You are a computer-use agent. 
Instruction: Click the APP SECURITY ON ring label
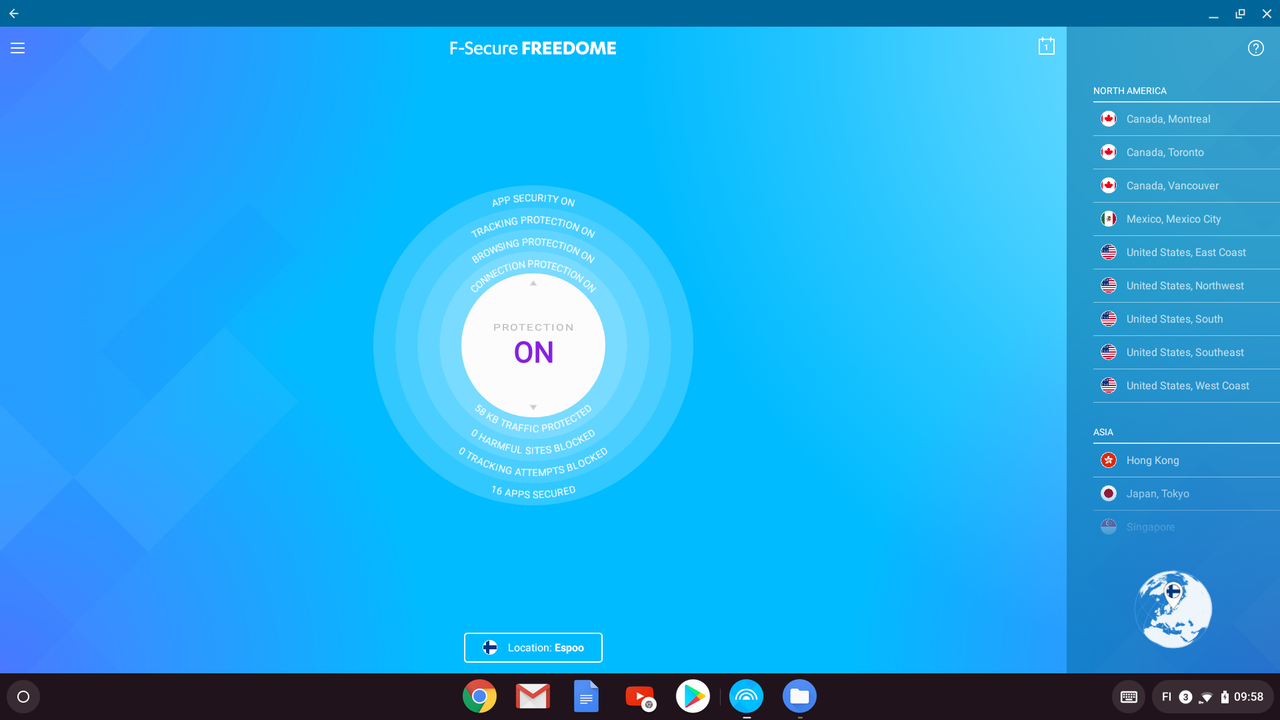(533, 199)
